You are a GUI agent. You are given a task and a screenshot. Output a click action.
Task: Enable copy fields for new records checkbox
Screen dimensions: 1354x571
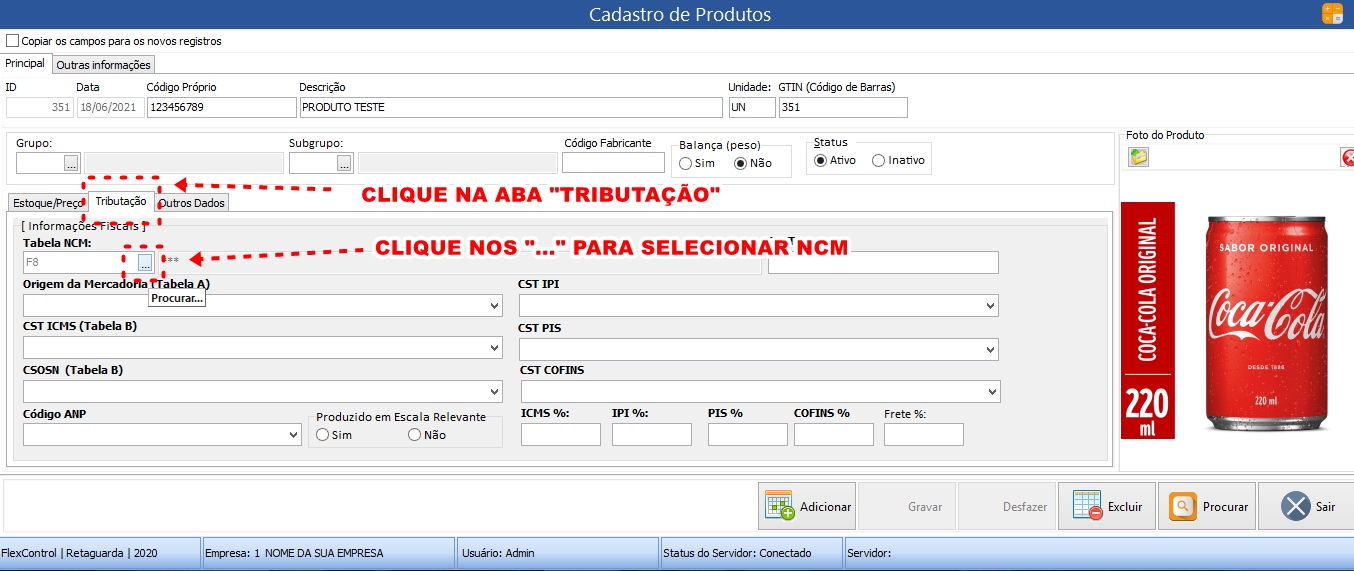click(x=13, y=41)
